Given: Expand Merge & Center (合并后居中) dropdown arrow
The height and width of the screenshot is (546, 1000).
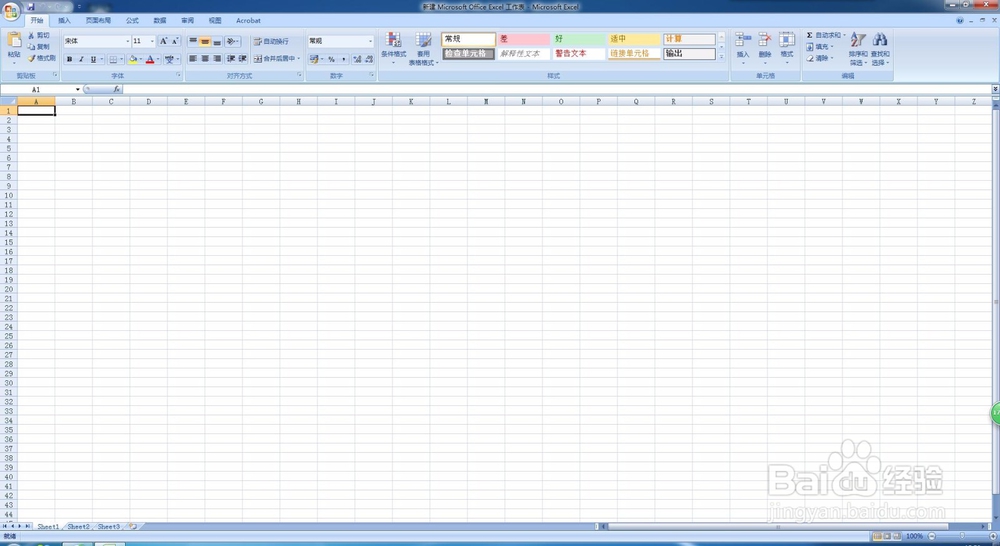Looking at the screenshot, I should click(298, 59).
